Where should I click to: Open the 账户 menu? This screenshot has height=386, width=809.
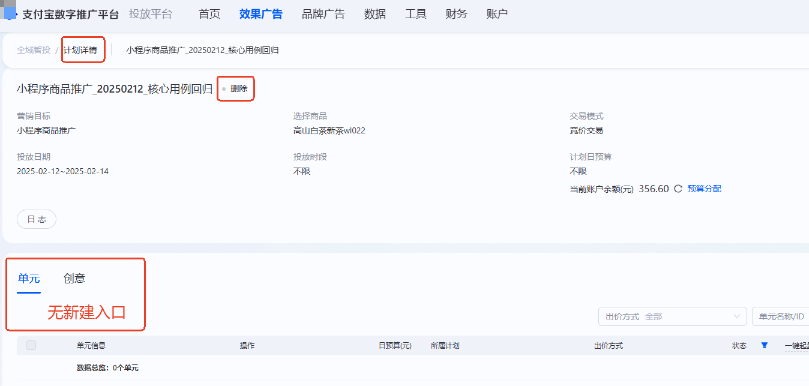[x=497, y=14]
